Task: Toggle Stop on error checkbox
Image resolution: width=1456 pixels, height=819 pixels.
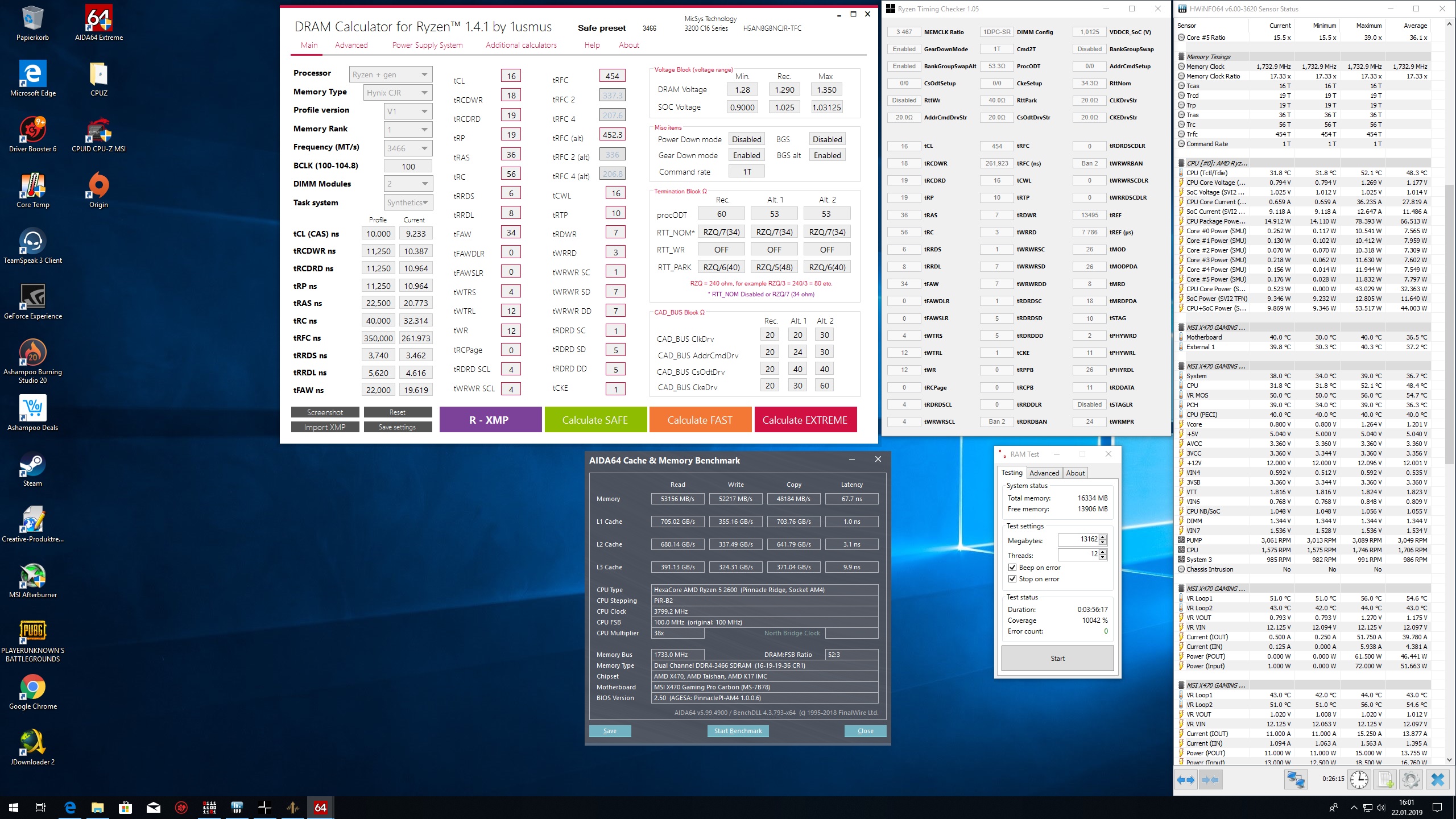Action: click(1012, 579)
